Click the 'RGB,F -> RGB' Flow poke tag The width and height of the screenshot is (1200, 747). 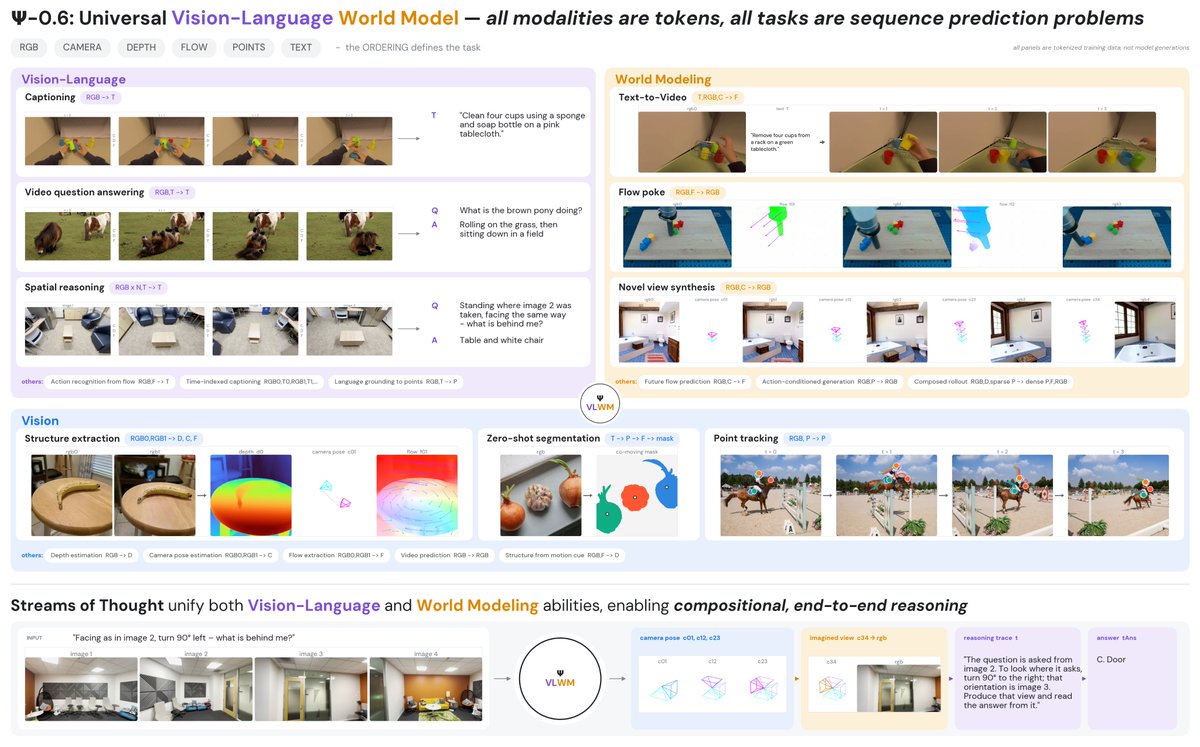coord(698,192)
